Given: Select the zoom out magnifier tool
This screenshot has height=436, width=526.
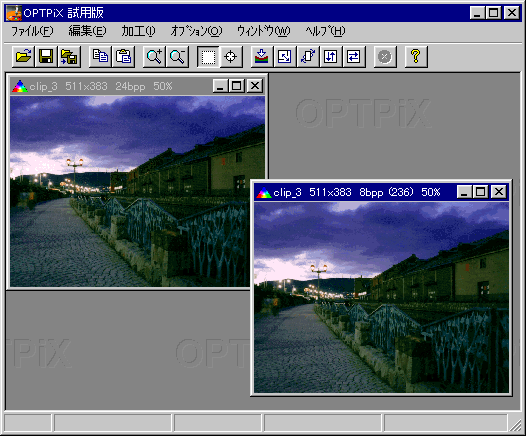Looking at the screenshot, I should pos(177,56).
